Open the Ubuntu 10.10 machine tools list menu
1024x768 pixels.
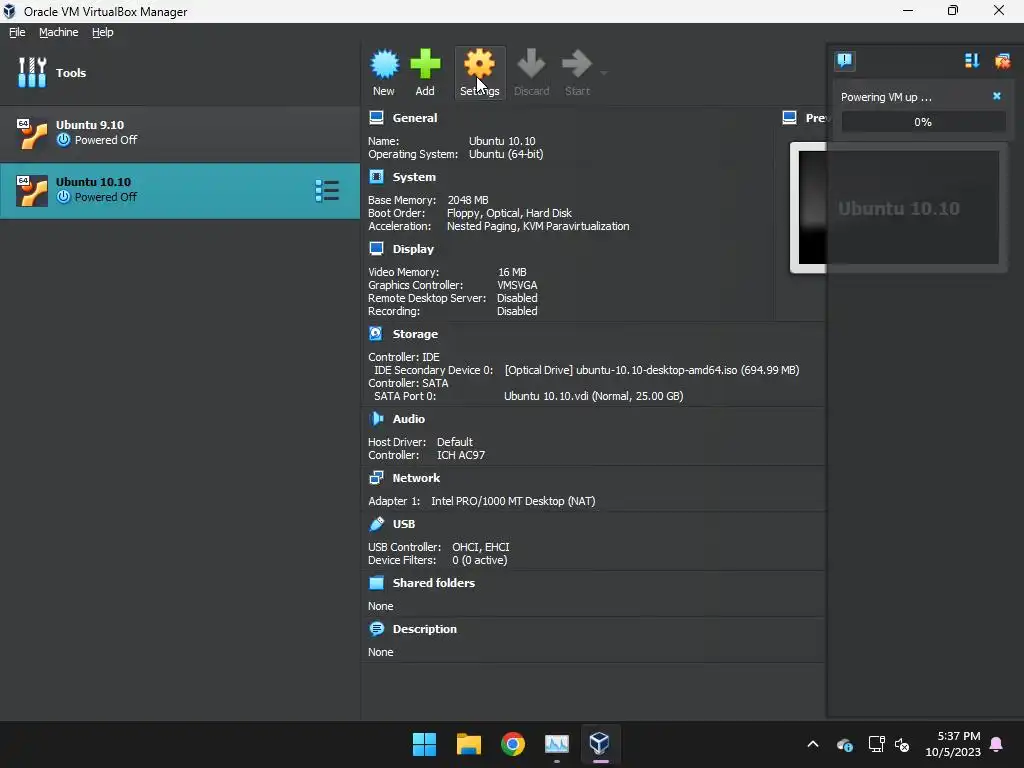(327, 191)
